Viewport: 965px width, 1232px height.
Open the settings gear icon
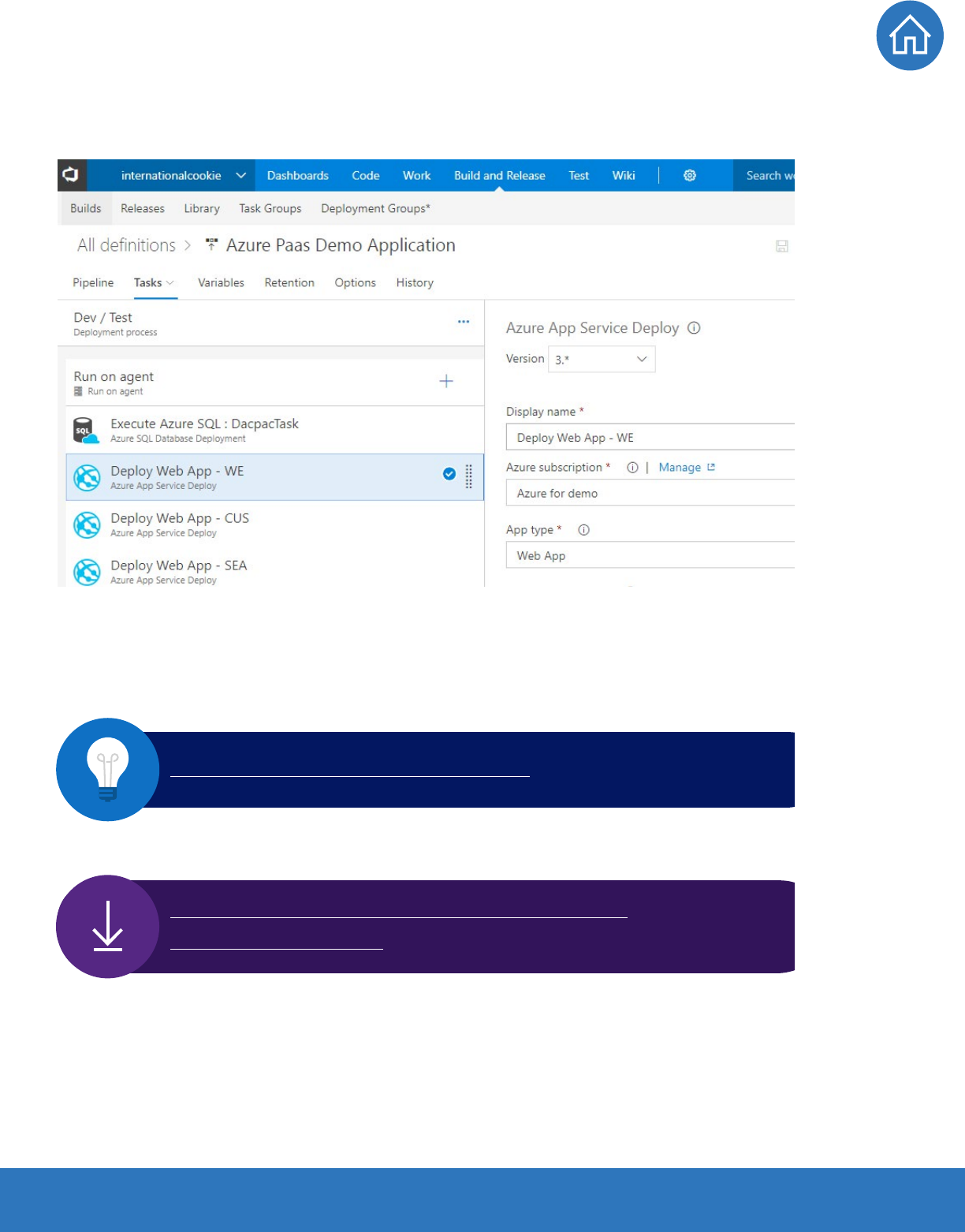coord(690,176)
